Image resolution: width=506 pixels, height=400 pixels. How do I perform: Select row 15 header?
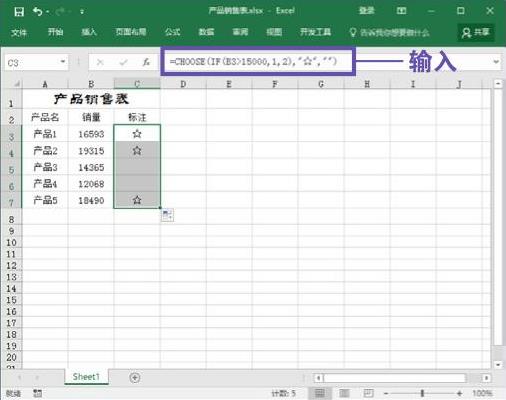(x=11, y=300)
